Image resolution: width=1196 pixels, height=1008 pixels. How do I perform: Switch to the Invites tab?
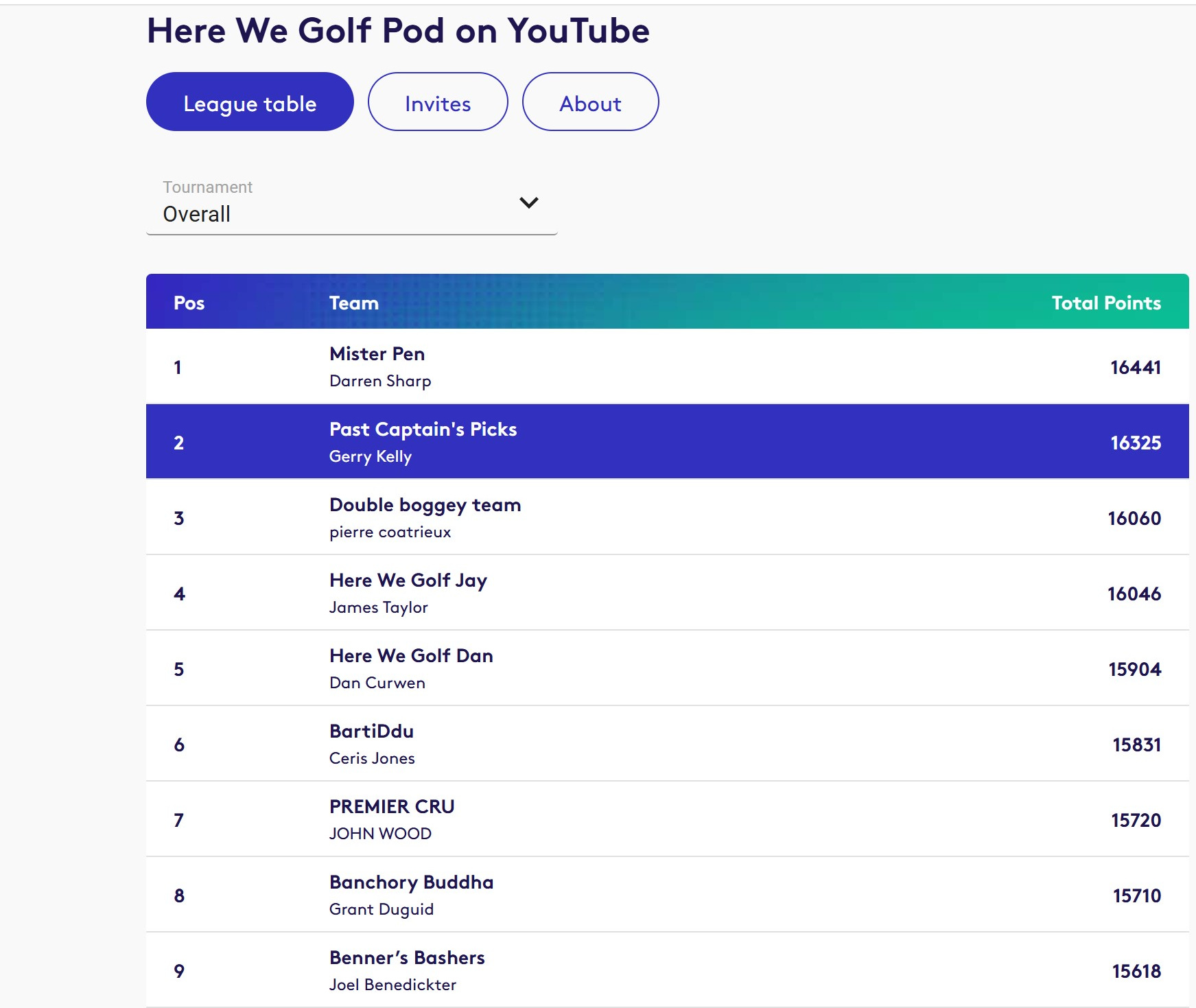pos(438,102)
